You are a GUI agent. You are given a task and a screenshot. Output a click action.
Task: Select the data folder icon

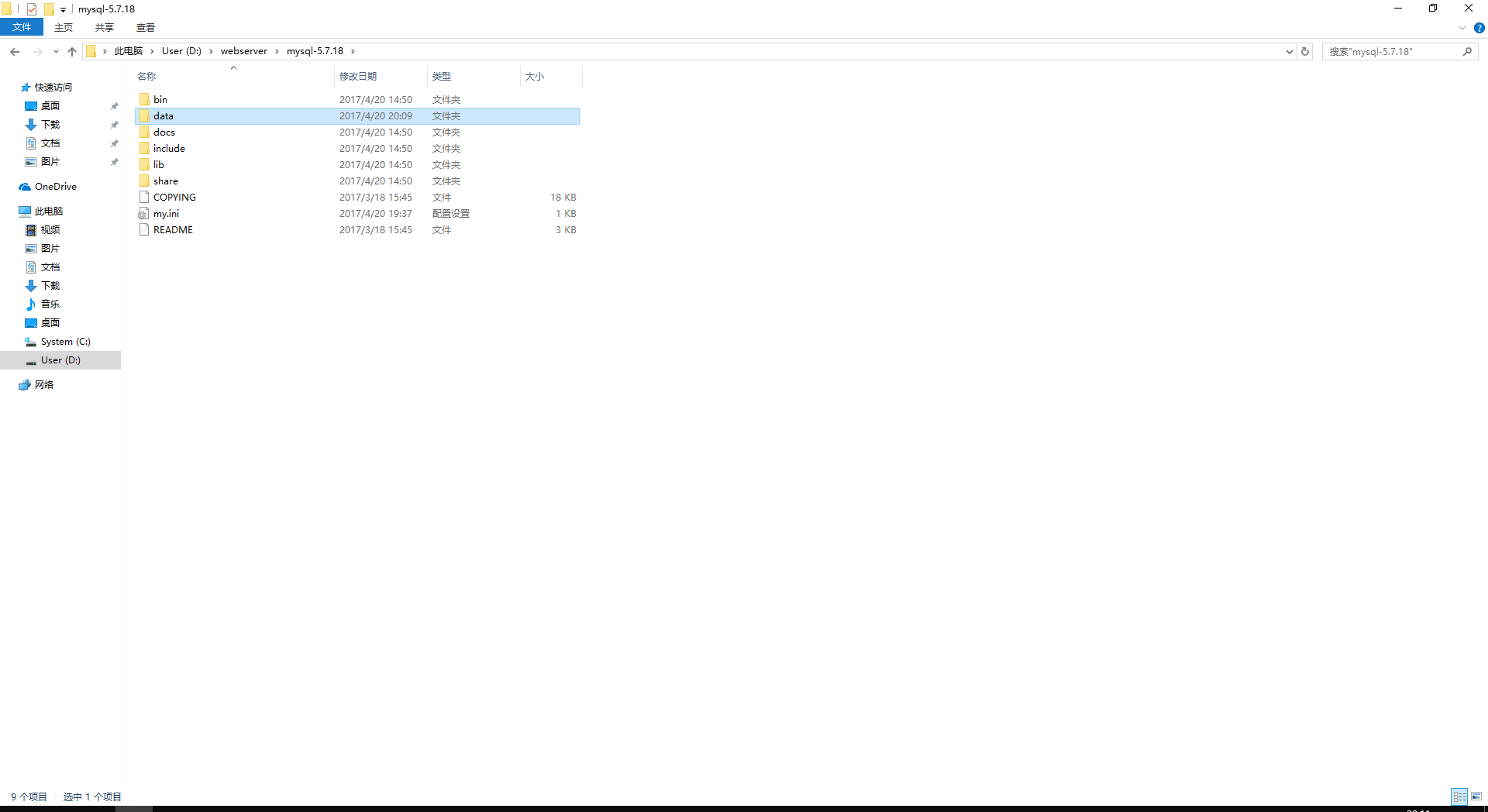[144, 115]
